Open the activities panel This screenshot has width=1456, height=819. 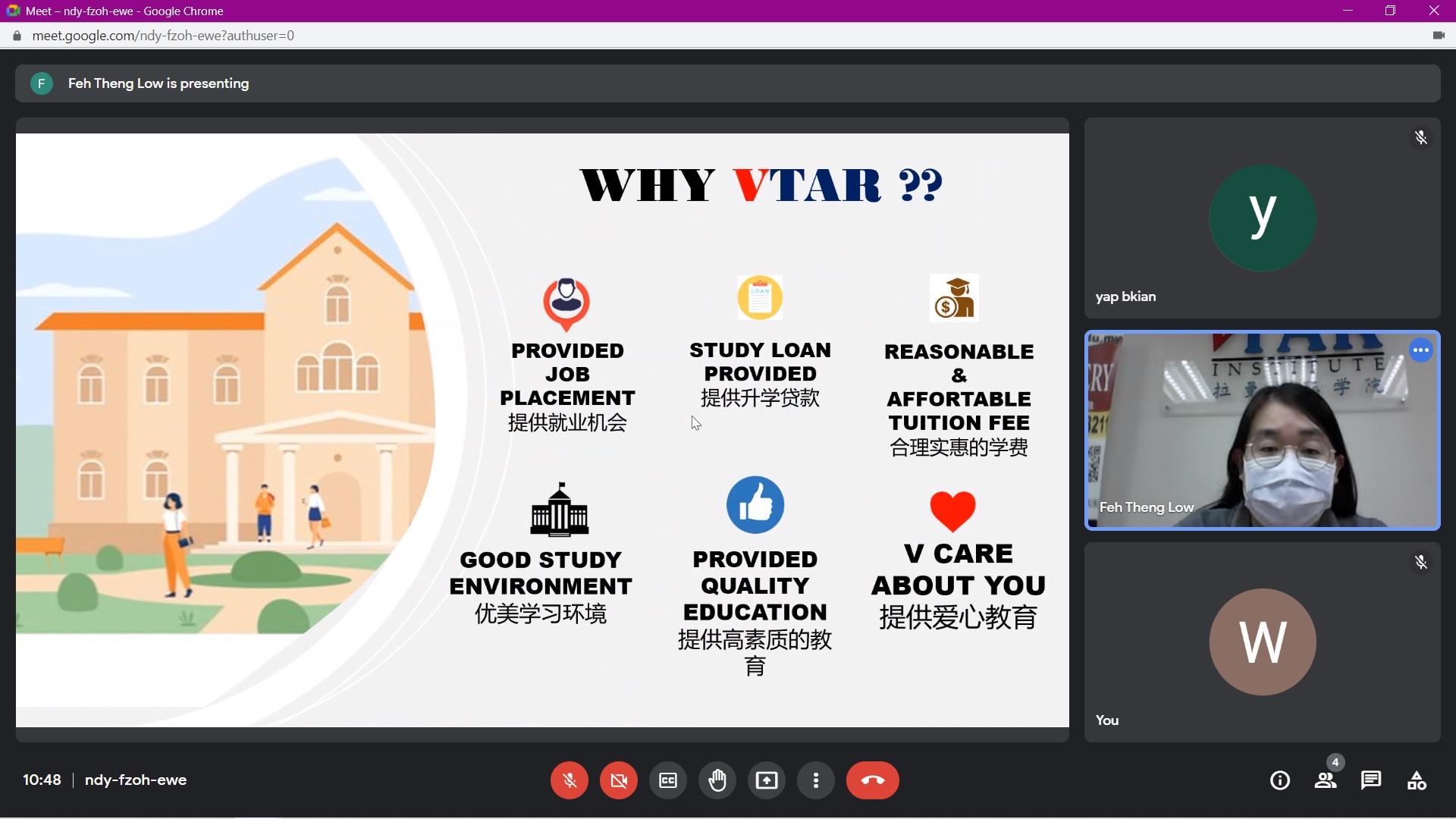[1417, 780]
